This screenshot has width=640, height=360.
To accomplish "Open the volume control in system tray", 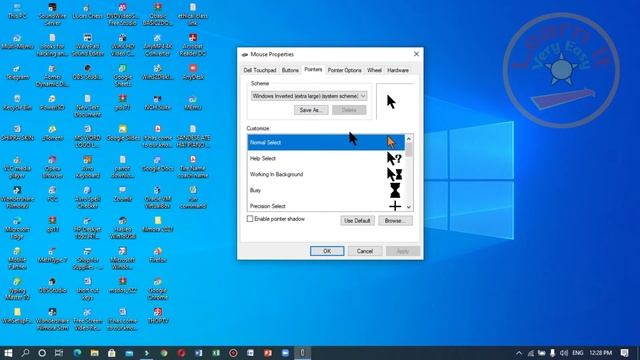I will pyautogui.click(x=564, y=353).
